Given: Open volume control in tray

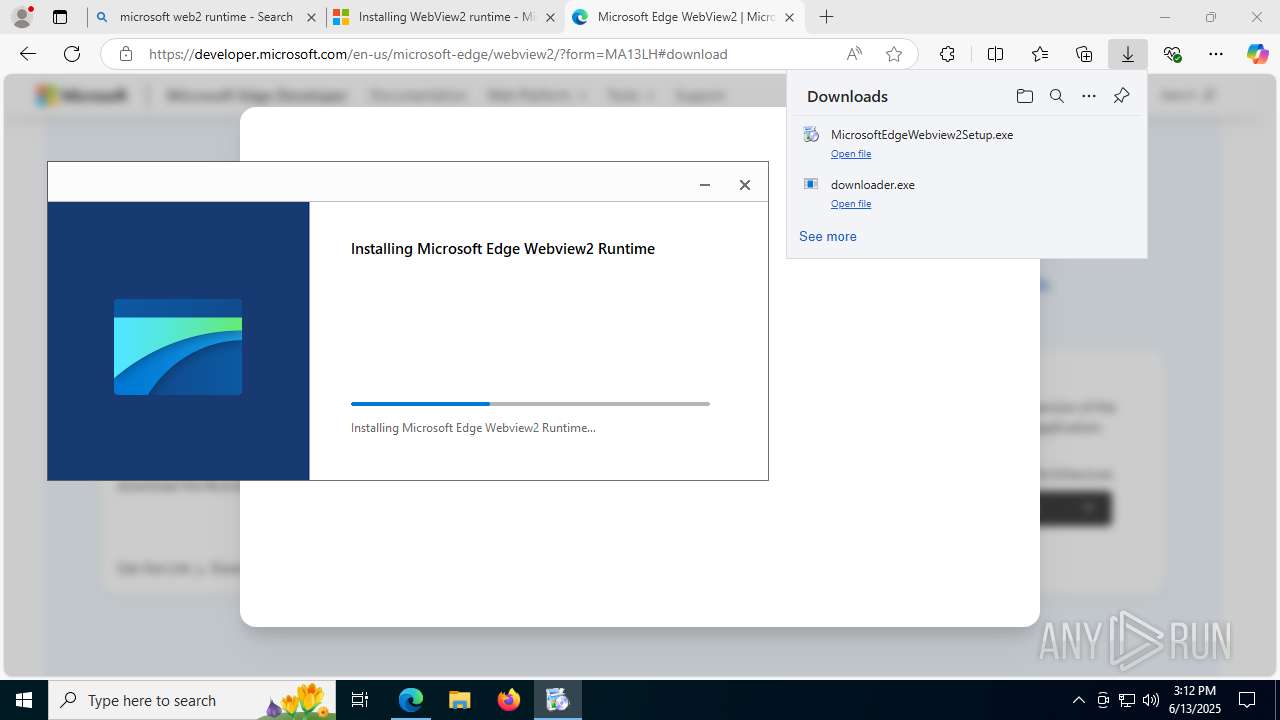Looking at the screenshot, I should pos(1150,700).
